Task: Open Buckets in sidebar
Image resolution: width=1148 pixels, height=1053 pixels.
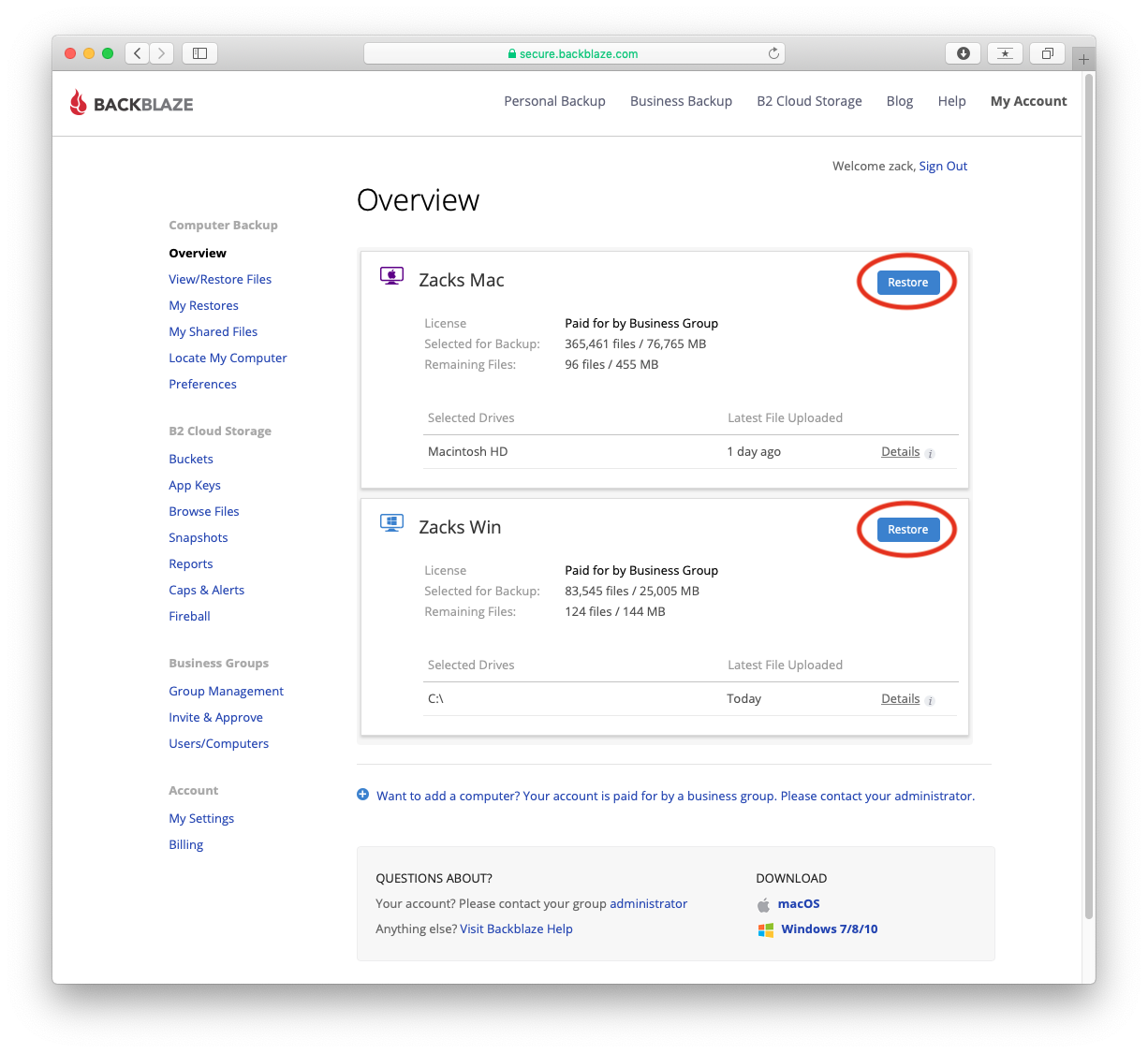Action: click(x=191, y=459)
